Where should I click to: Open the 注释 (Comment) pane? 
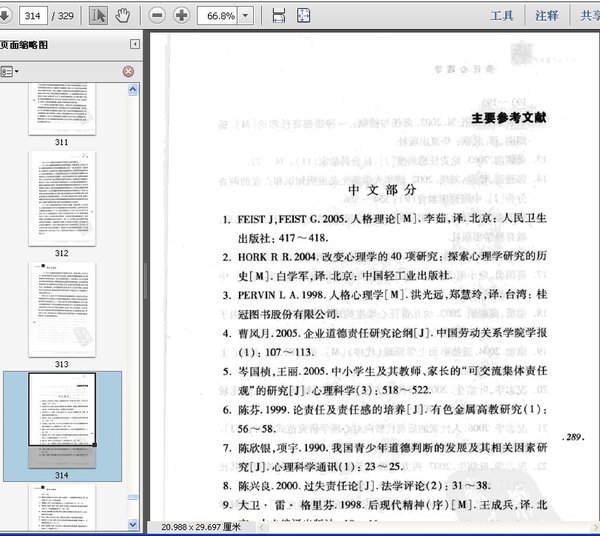(547, 15)
